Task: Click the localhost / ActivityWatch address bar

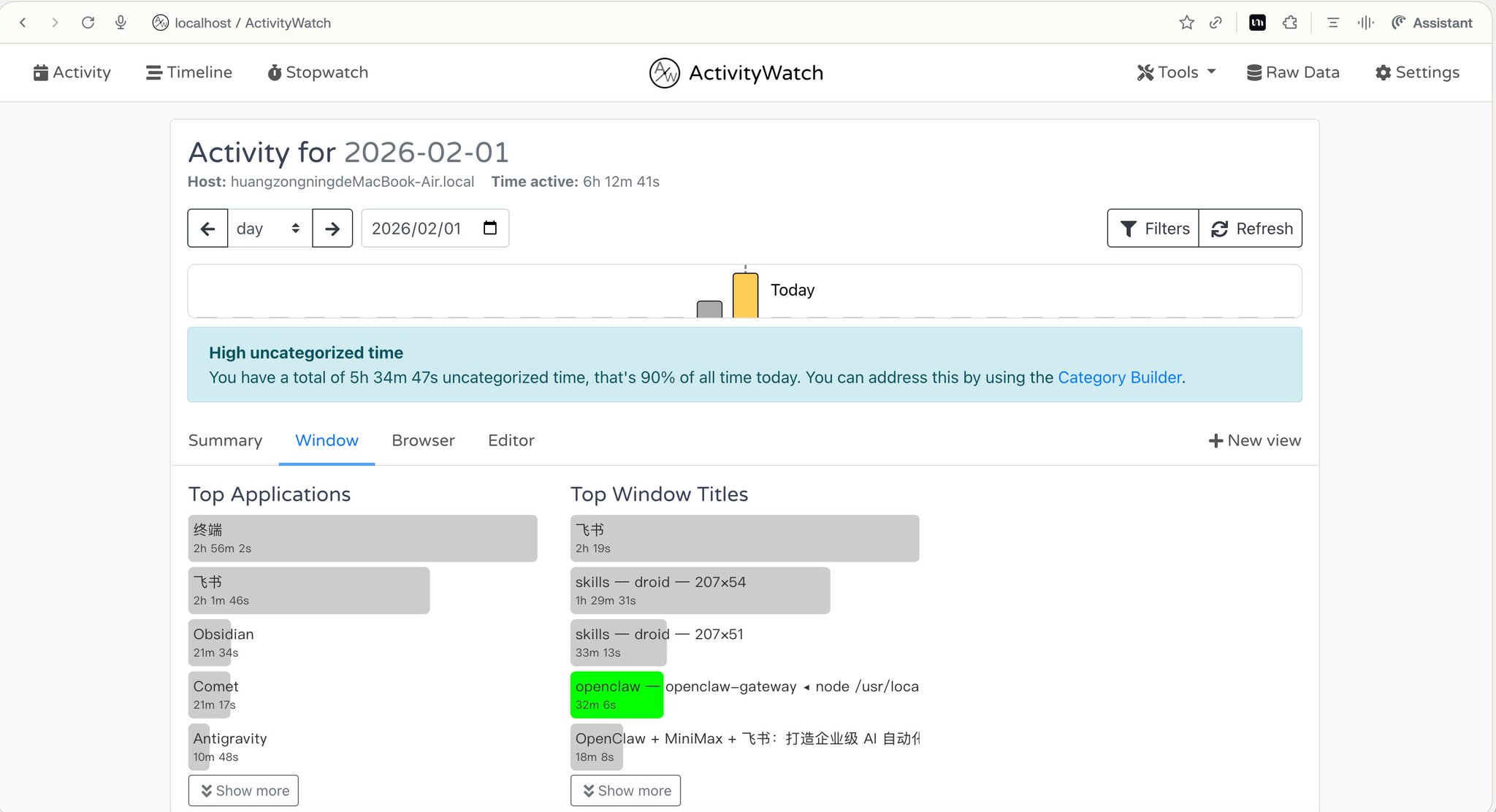Action: 253,23
